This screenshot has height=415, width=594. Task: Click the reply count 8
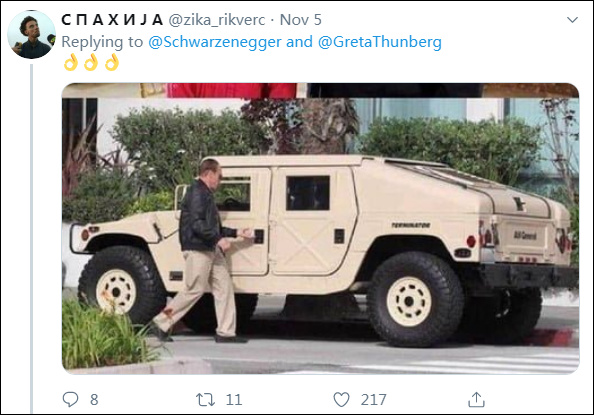click(x=94, y=400)
